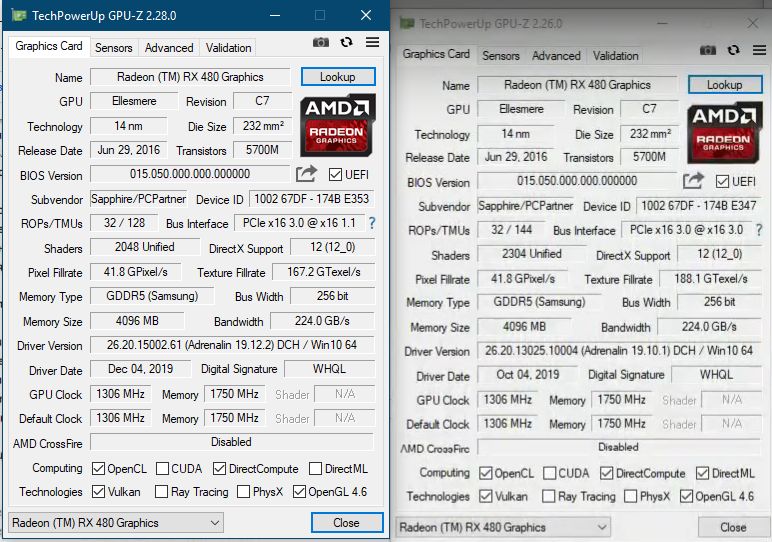
Task: Click the Oct 04, 2019 driver date value
Action: click(x=527, y=375)
